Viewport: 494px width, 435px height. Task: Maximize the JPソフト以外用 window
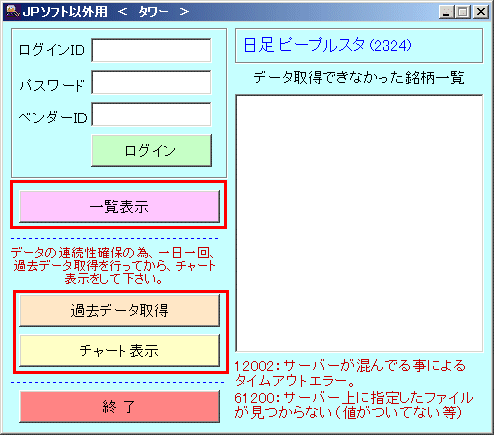click(x=463, y=12)
